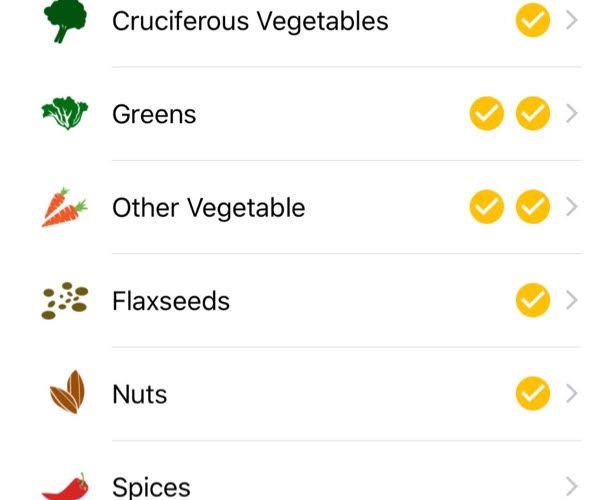Image resolution: width=600 pixels, height=500 pixels.
Task: Open Spices details via chevron arrow
Action: pyautogui.click(x=572, y=487)
